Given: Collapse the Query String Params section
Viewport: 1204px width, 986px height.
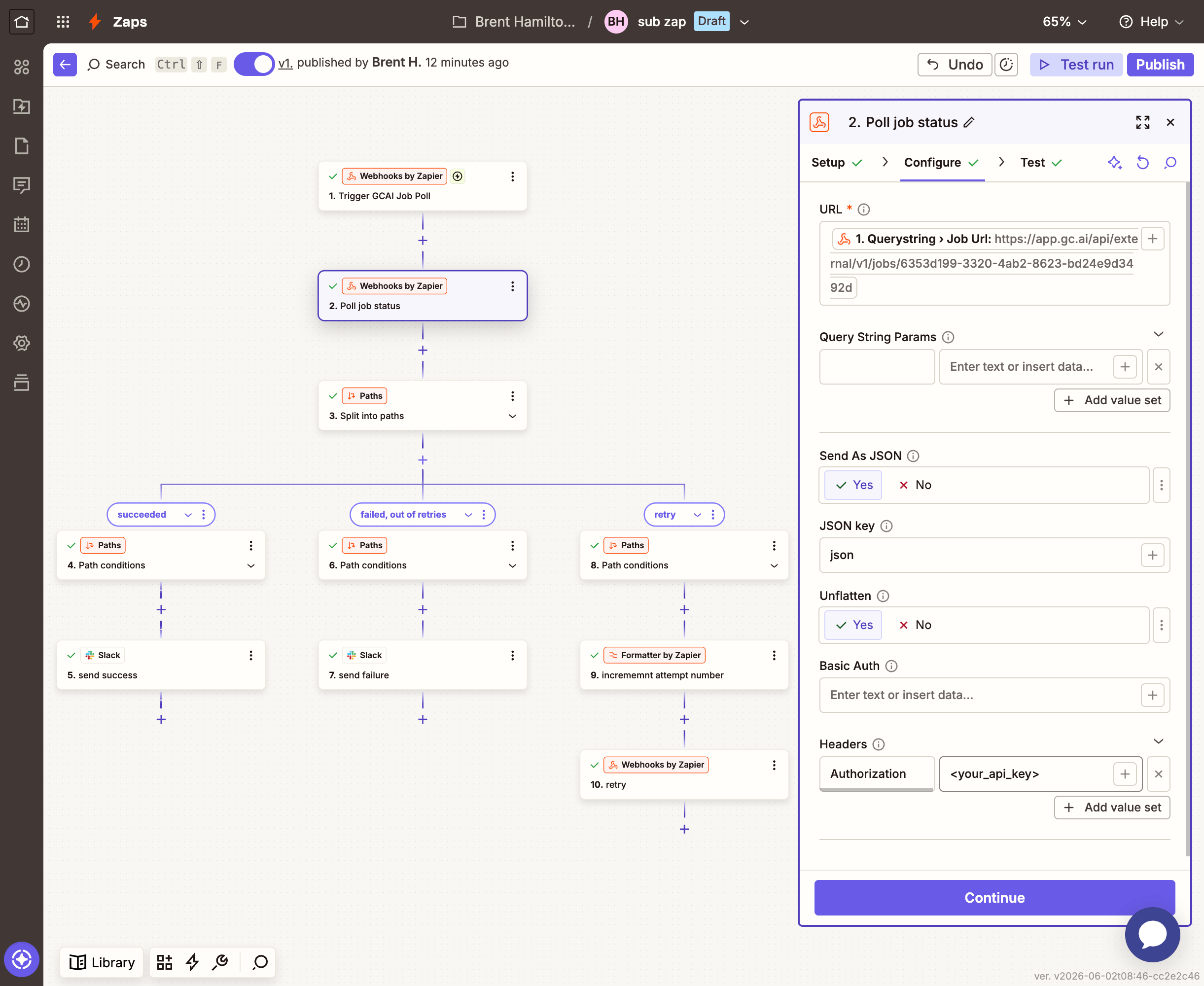Looking at the screenshot, I should (x=1158, y=334).
